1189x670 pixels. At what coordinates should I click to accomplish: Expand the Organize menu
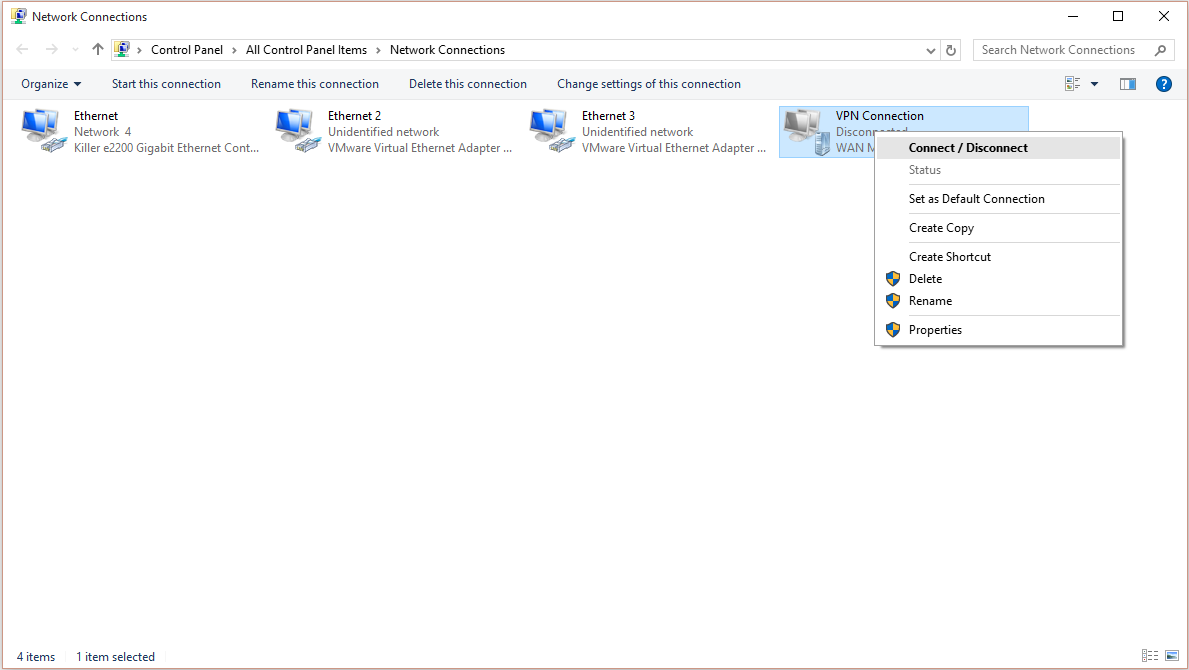(50, 84)
